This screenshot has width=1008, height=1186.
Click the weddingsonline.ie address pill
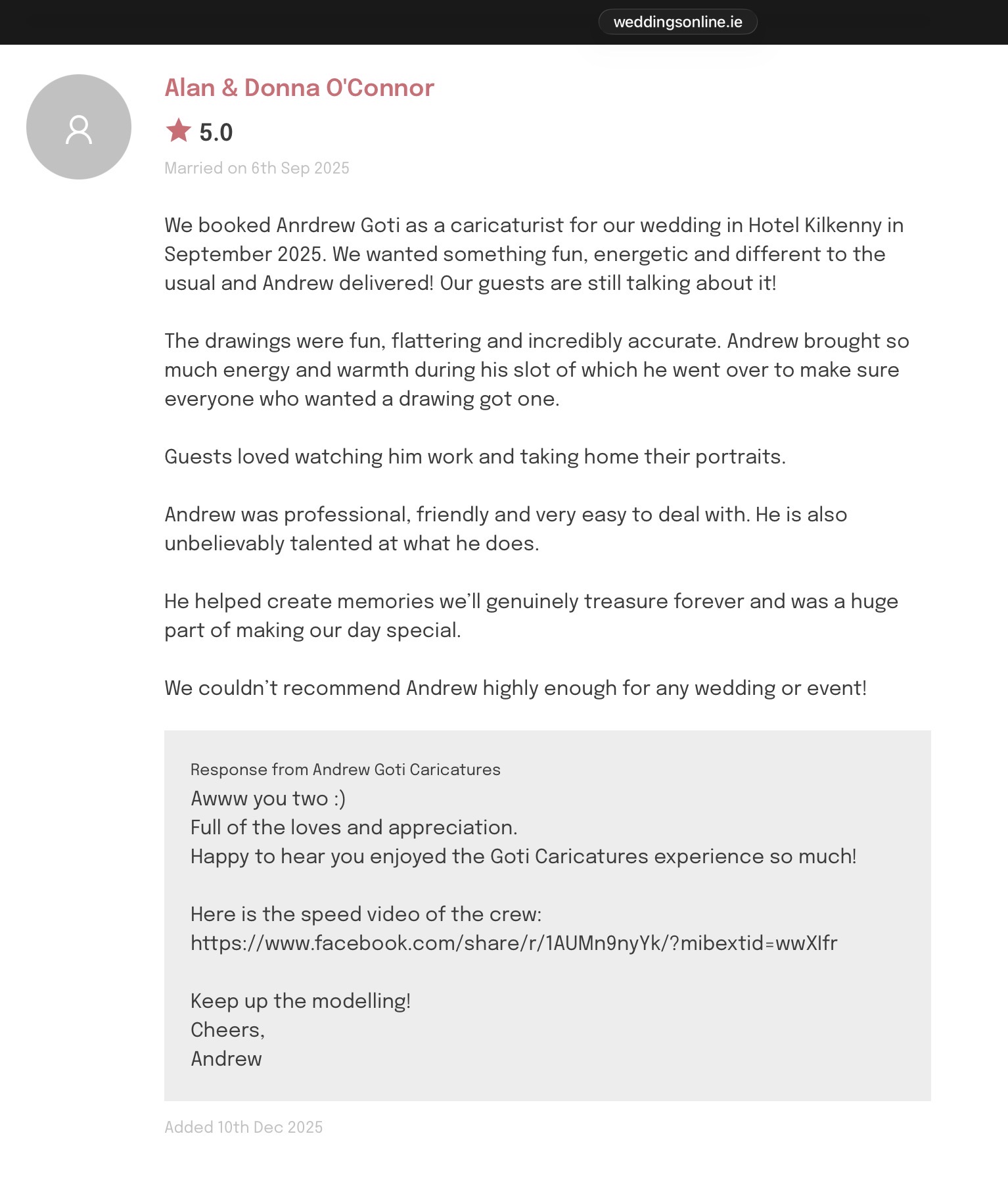[x=677, y=22]
